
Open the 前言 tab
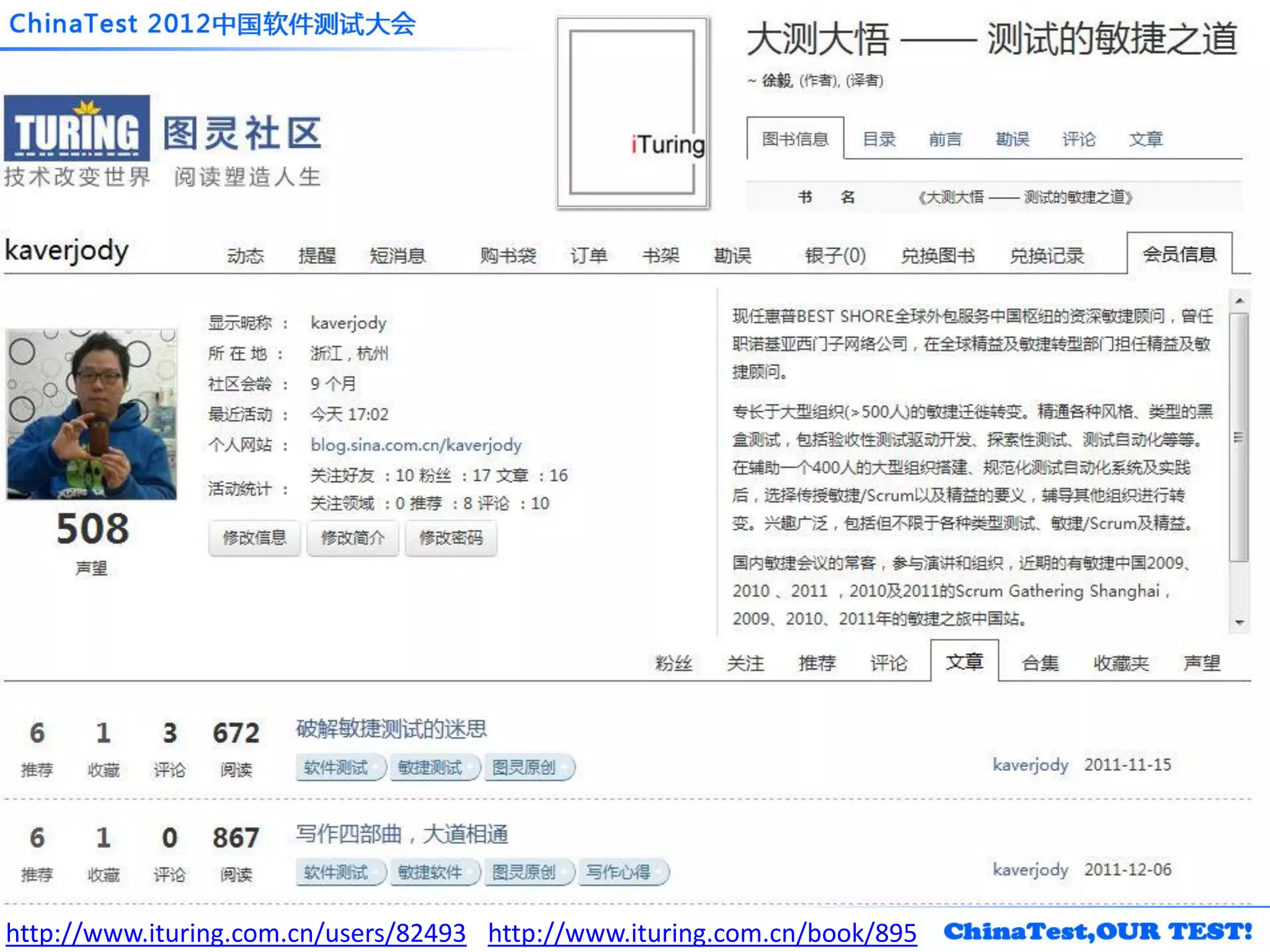click(946, 139)
